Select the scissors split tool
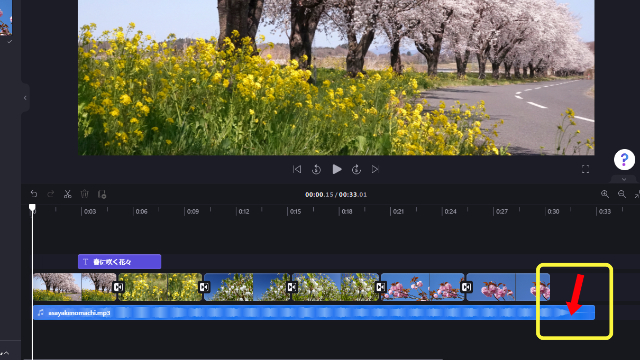 coord(68,194)
